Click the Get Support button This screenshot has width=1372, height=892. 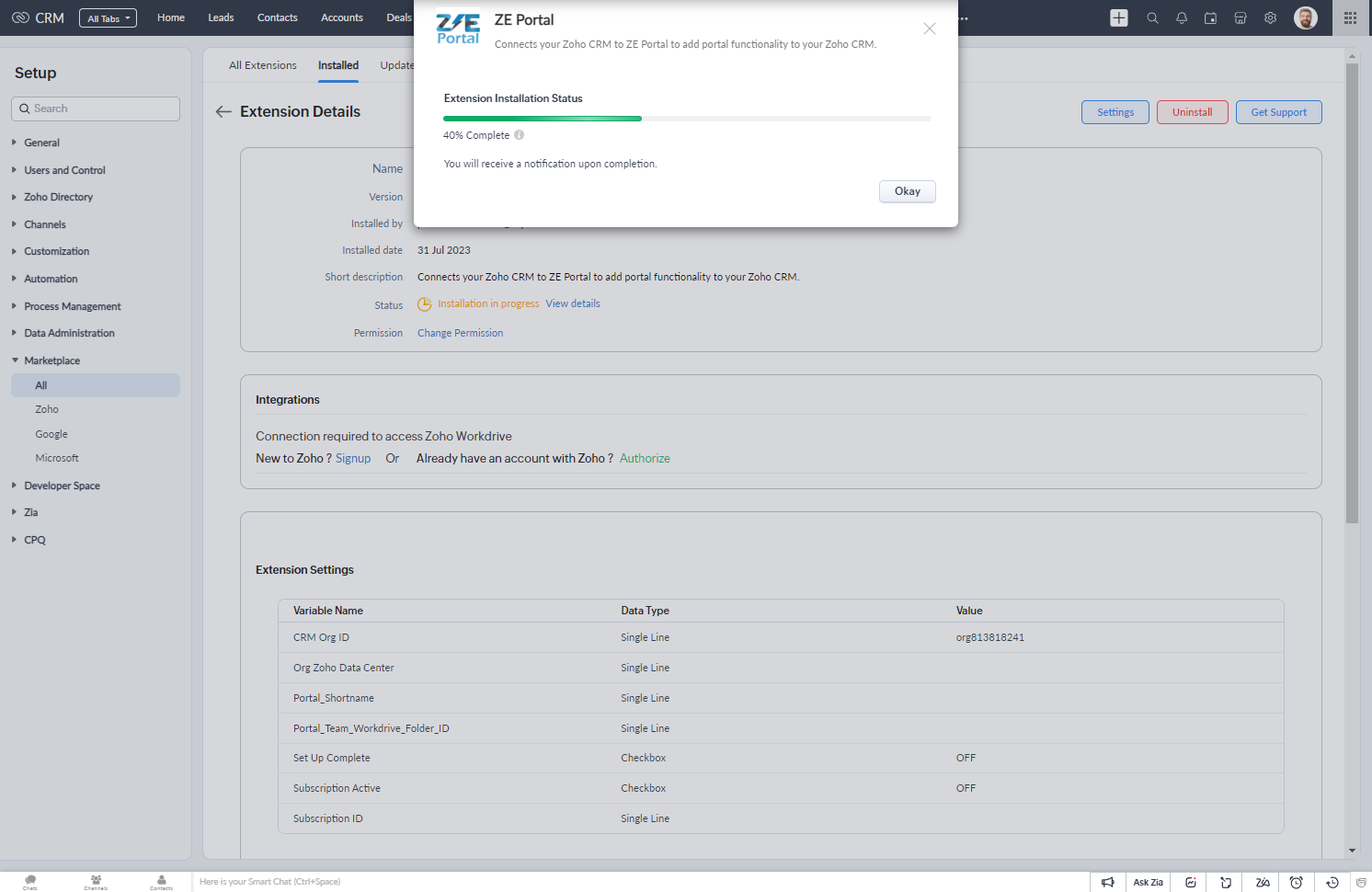[1279, 112]
